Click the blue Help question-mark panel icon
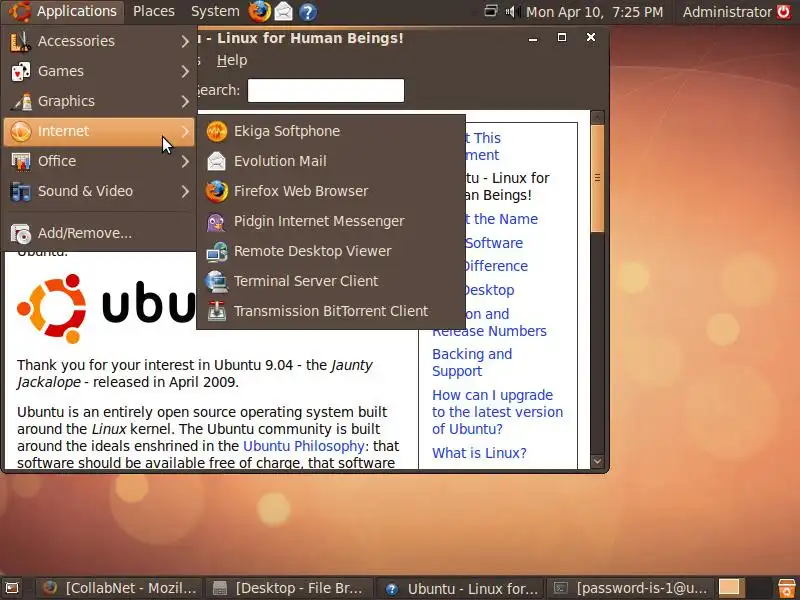This screenshot has height=600, width=800. 307,12
